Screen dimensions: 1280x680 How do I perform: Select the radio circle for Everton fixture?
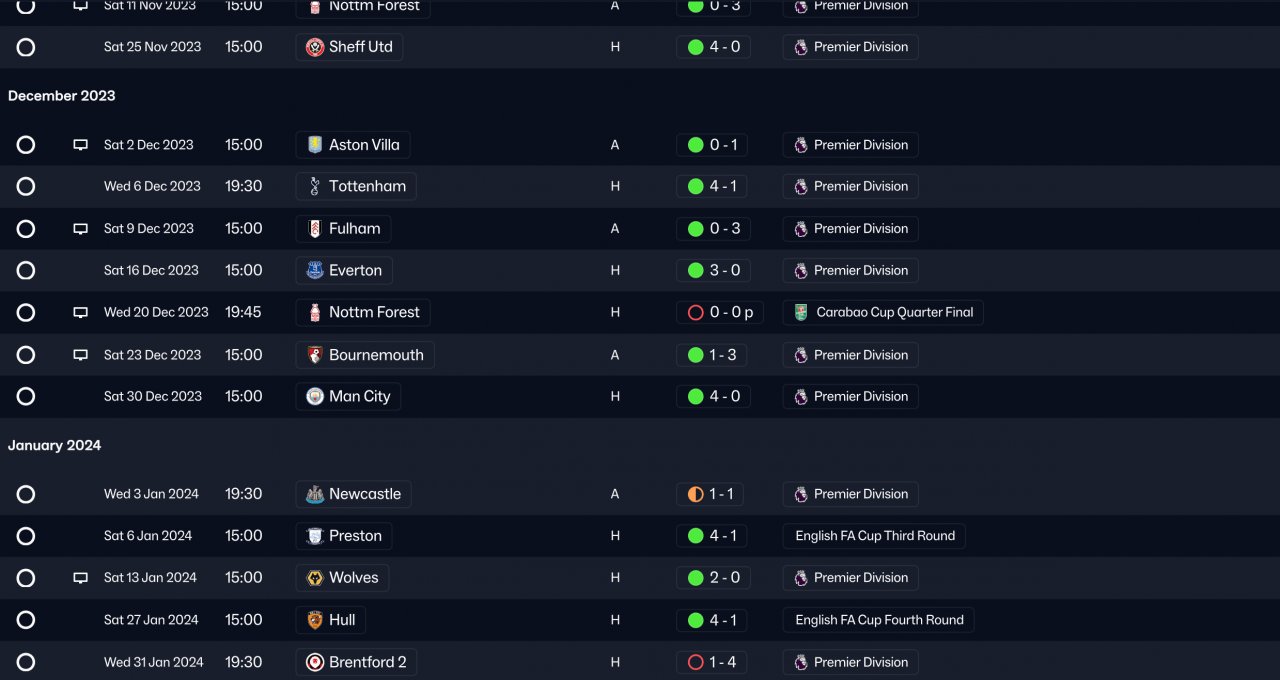pos(26,270)
